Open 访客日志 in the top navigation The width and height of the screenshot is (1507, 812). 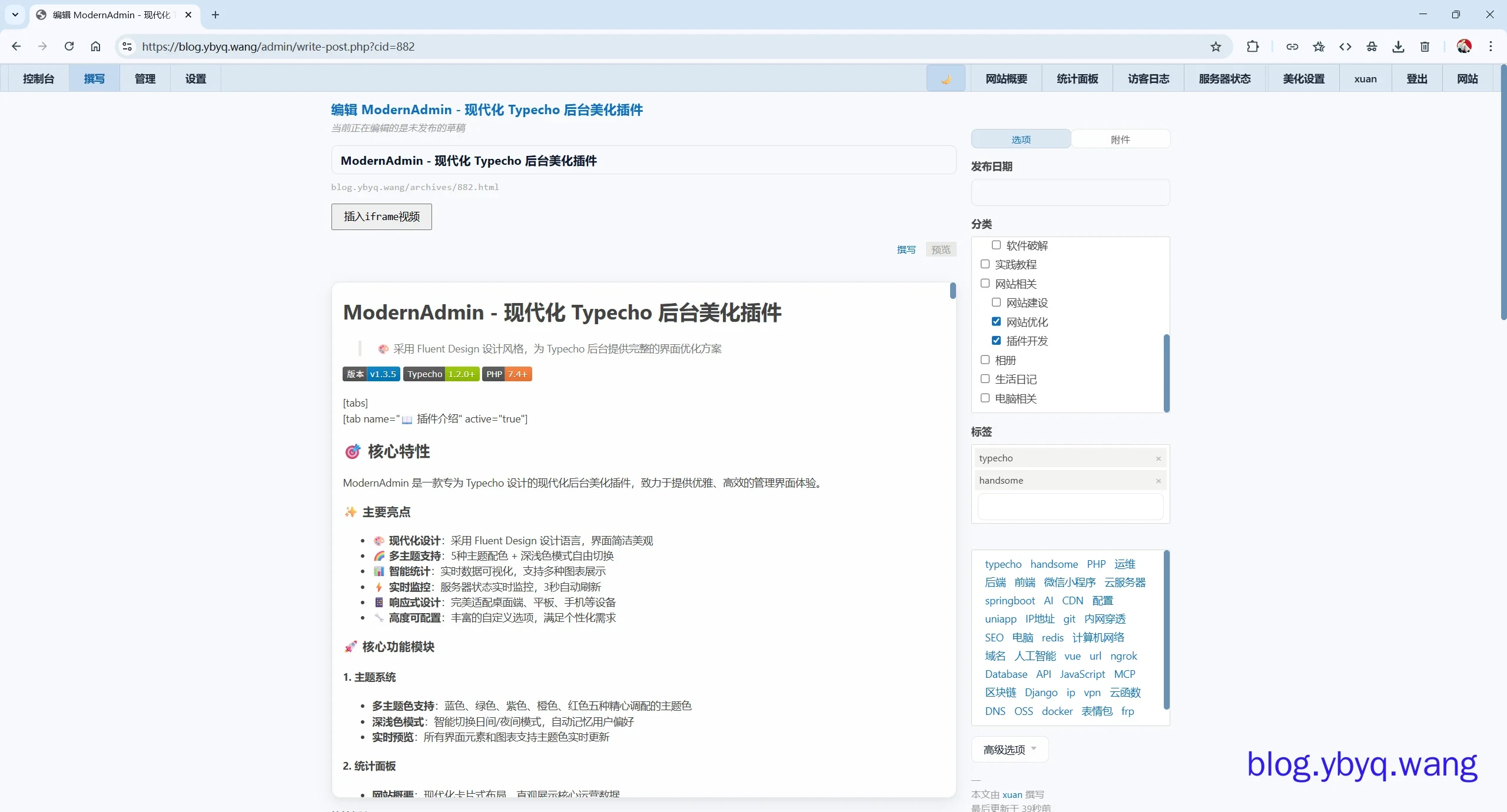(x=1148, y=79)
